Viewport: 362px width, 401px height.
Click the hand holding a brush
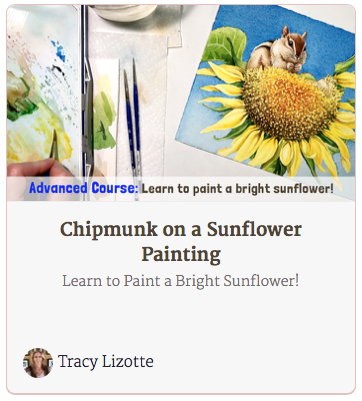click(x=37, y=170)
